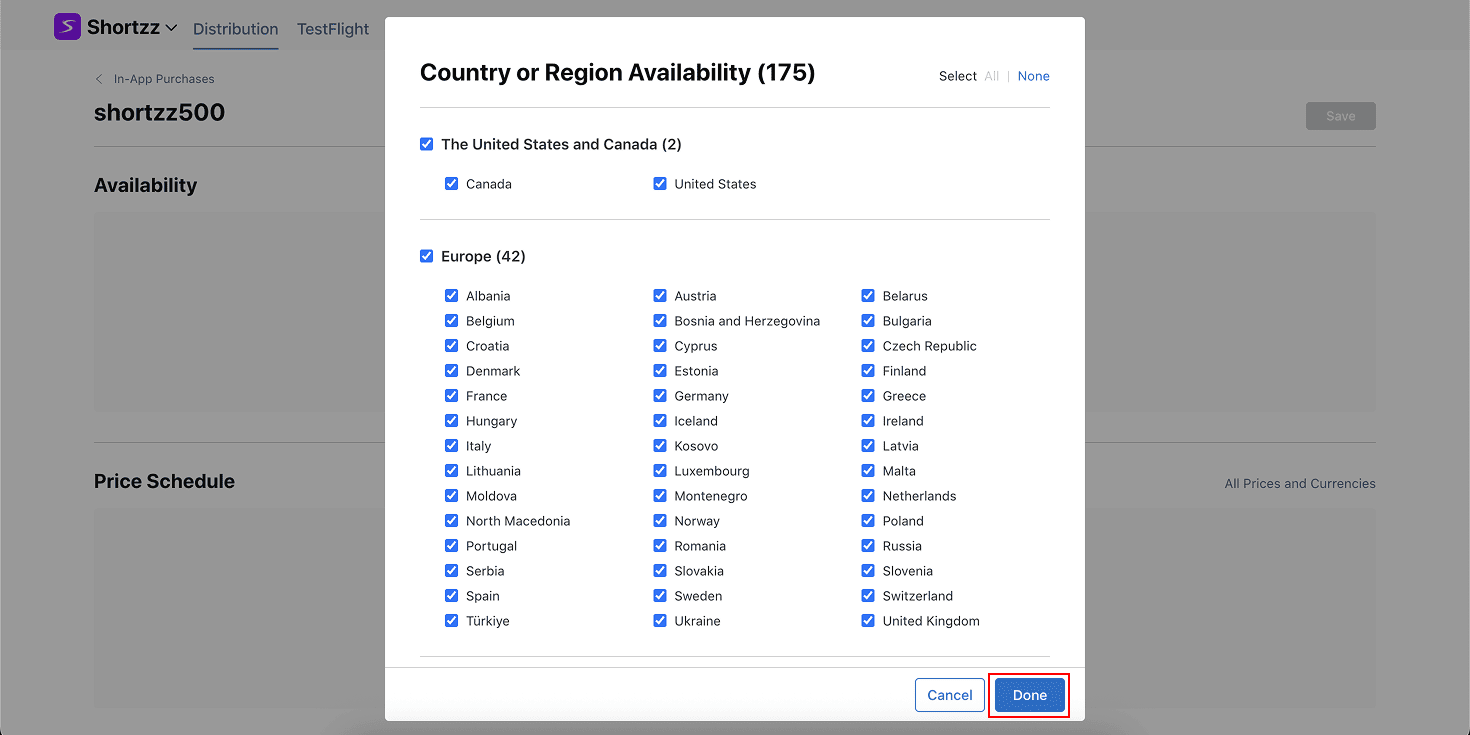Screen dimensions: 1470x735
Task: Uncheck the Europe region group
Action: tap(427, 256)
